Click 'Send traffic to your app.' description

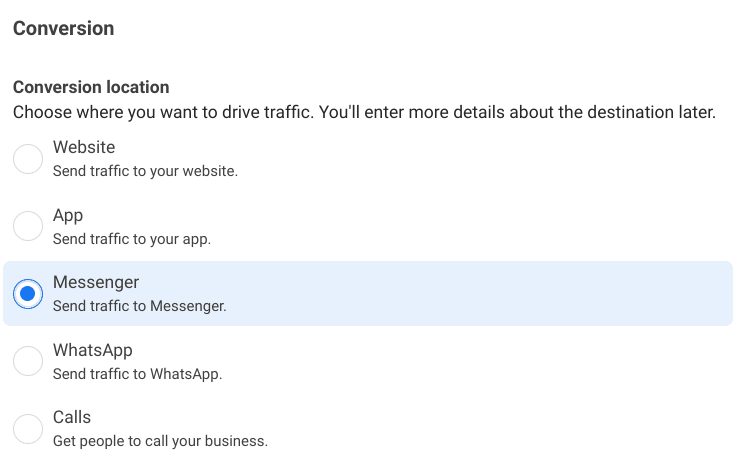pos(132,239)
